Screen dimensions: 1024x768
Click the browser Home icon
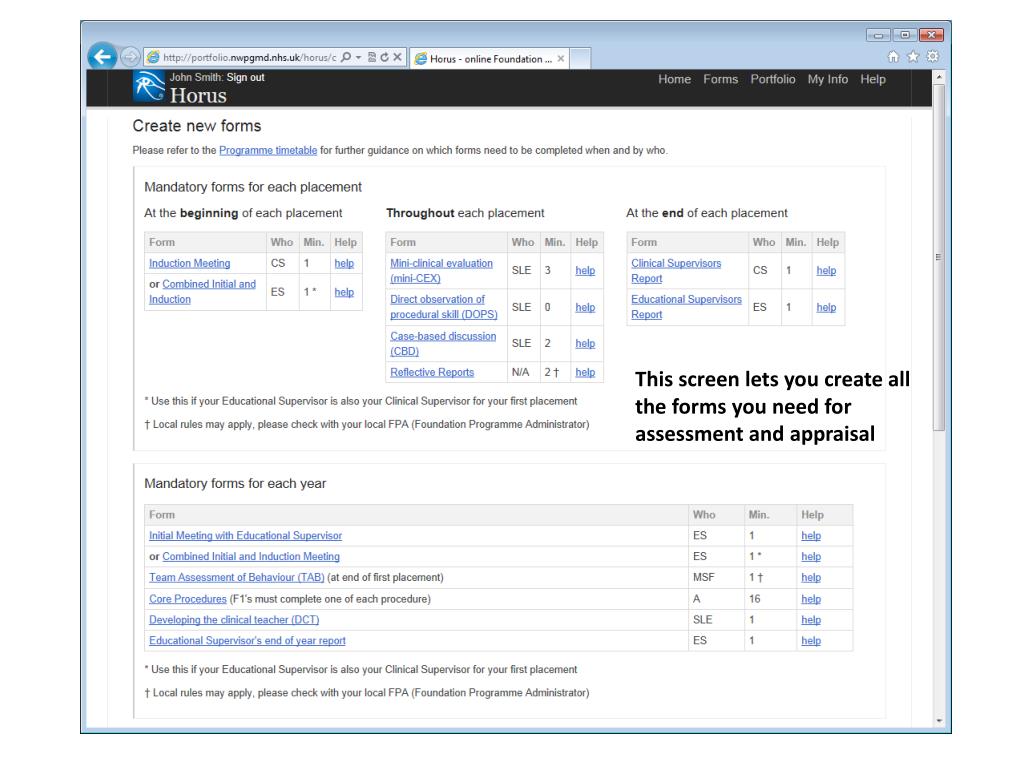pyautogui.click(x=893, y=57)
